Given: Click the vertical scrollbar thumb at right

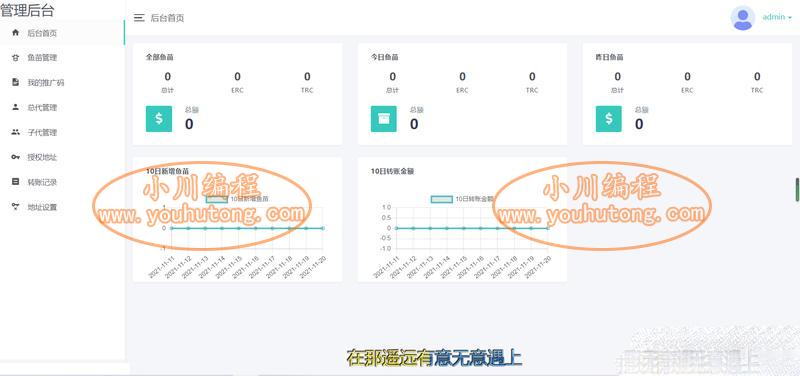Looking at the screenshot, I should [797, 190].
